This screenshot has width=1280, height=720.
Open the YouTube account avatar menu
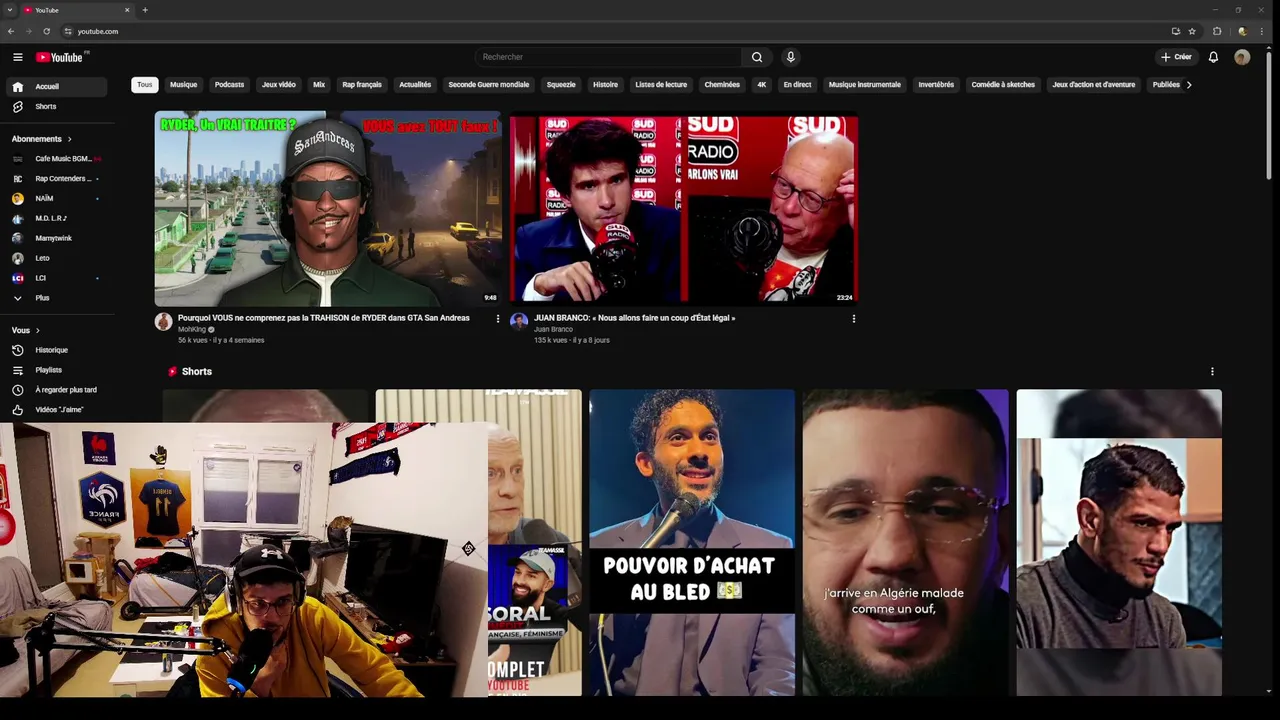[x=1242, y=57]
